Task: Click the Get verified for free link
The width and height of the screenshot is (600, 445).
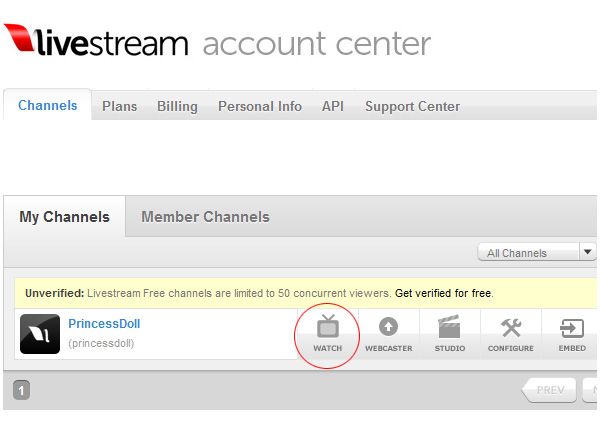Action: (x=443, y=293)
